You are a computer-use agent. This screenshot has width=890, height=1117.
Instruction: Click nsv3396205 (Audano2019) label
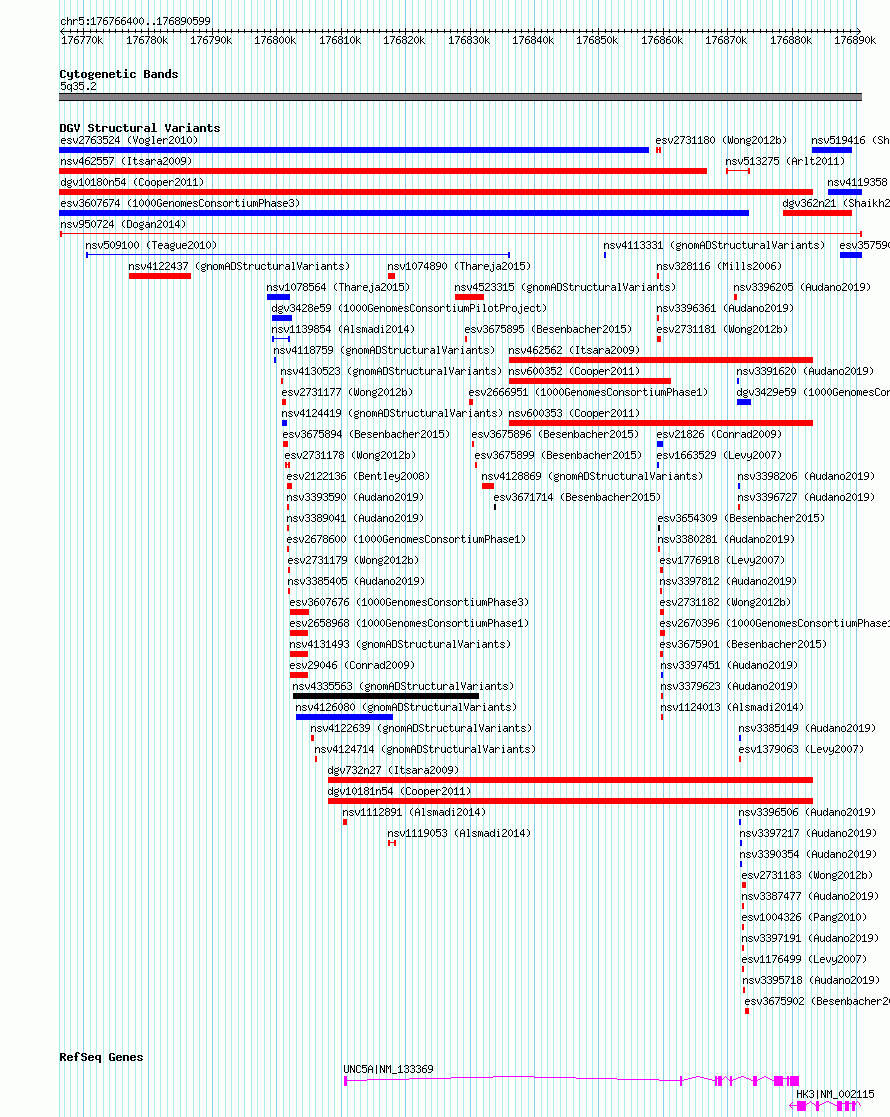click(802, 287)
